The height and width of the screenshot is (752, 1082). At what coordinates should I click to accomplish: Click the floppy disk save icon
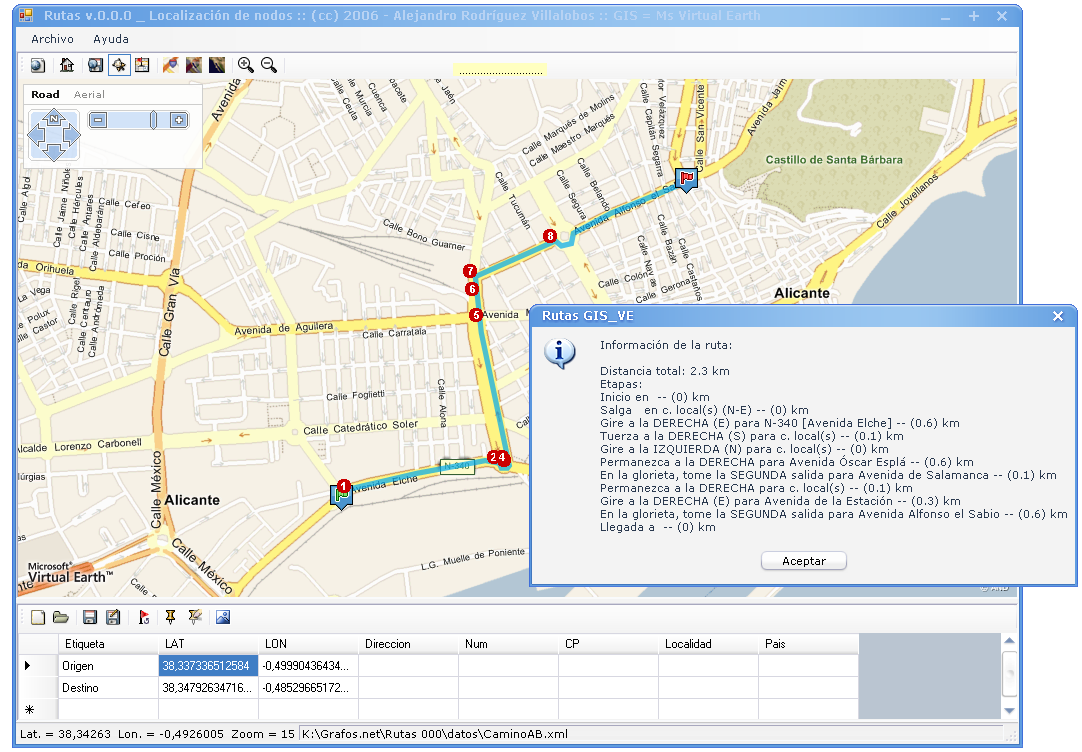[x=90, y=618]
